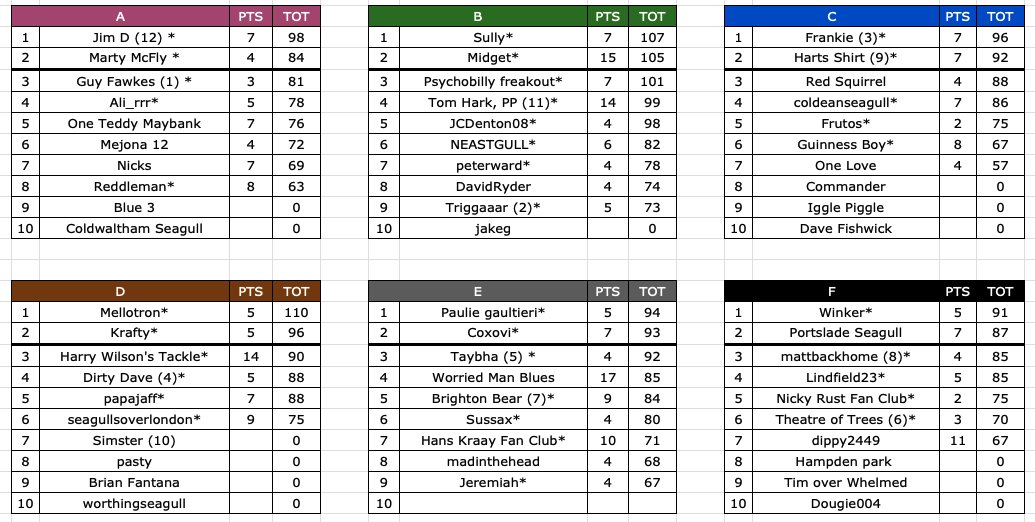Click the Worried Man Blues cell

493,377
